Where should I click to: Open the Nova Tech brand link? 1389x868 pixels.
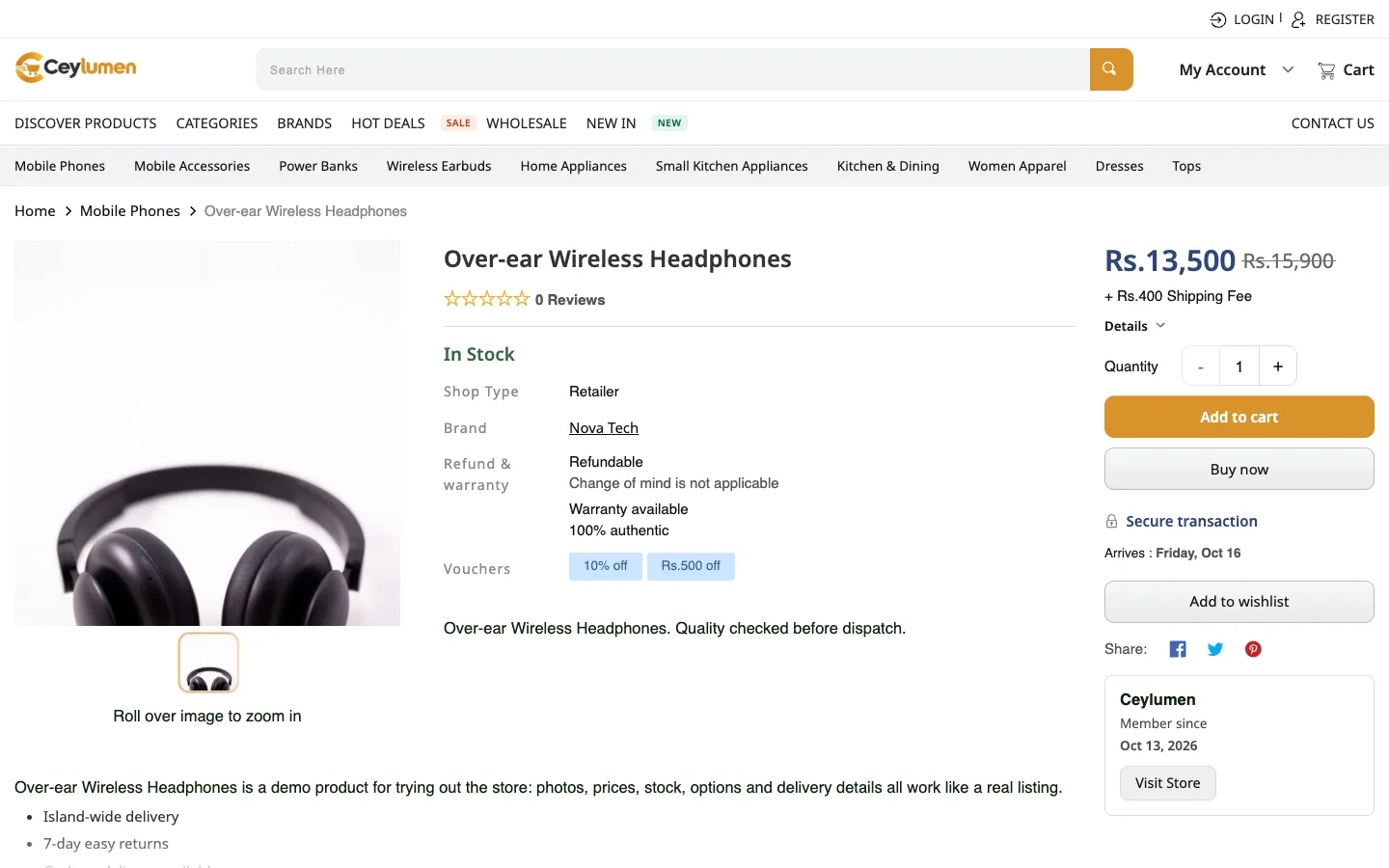604,428
